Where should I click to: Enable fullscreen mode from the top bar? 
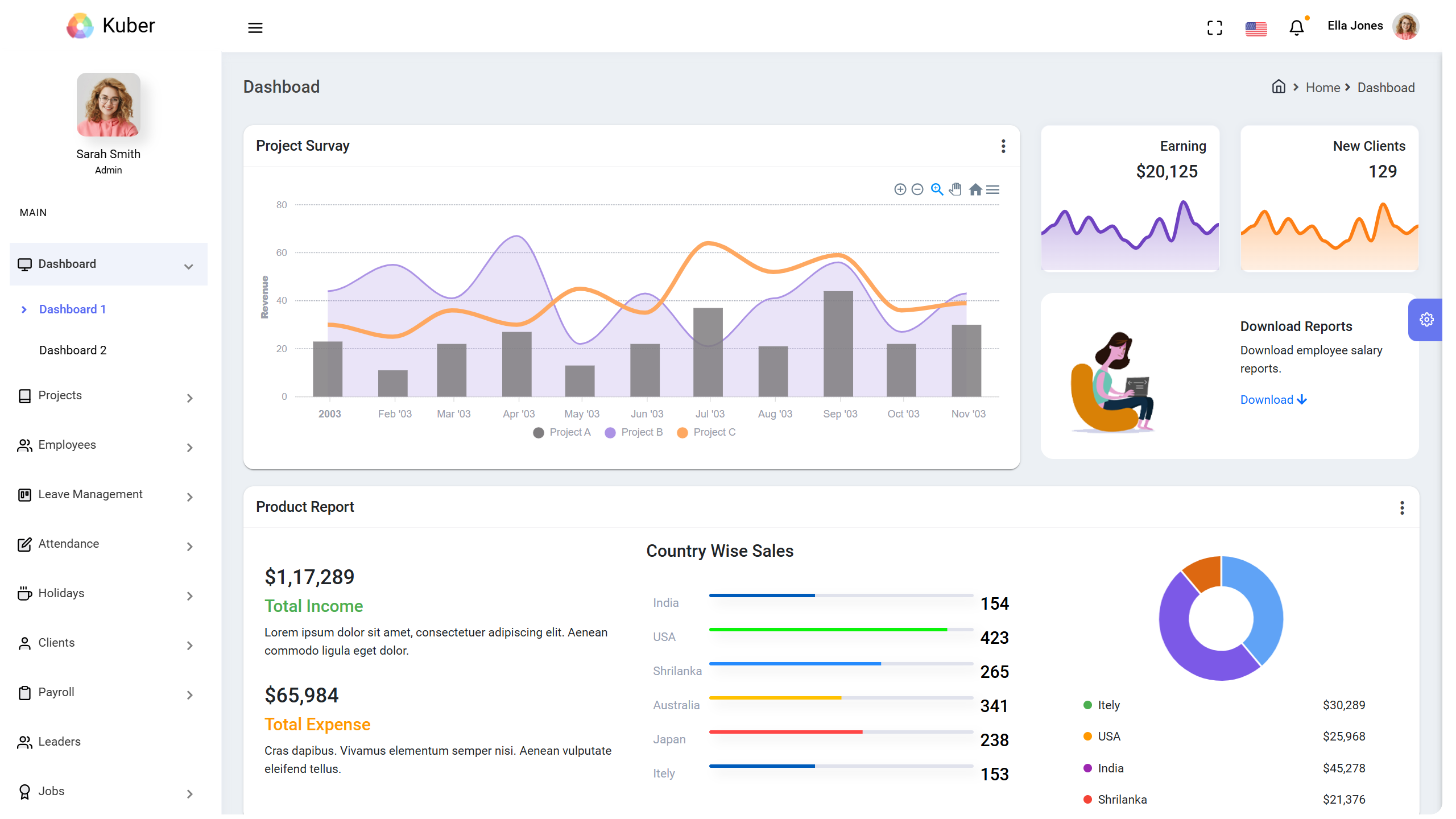1215,27
